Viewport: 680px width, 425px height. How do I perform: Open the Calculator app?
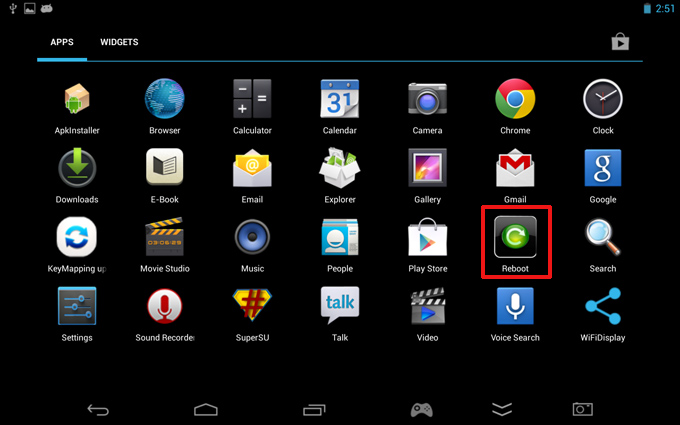(252, 99)
